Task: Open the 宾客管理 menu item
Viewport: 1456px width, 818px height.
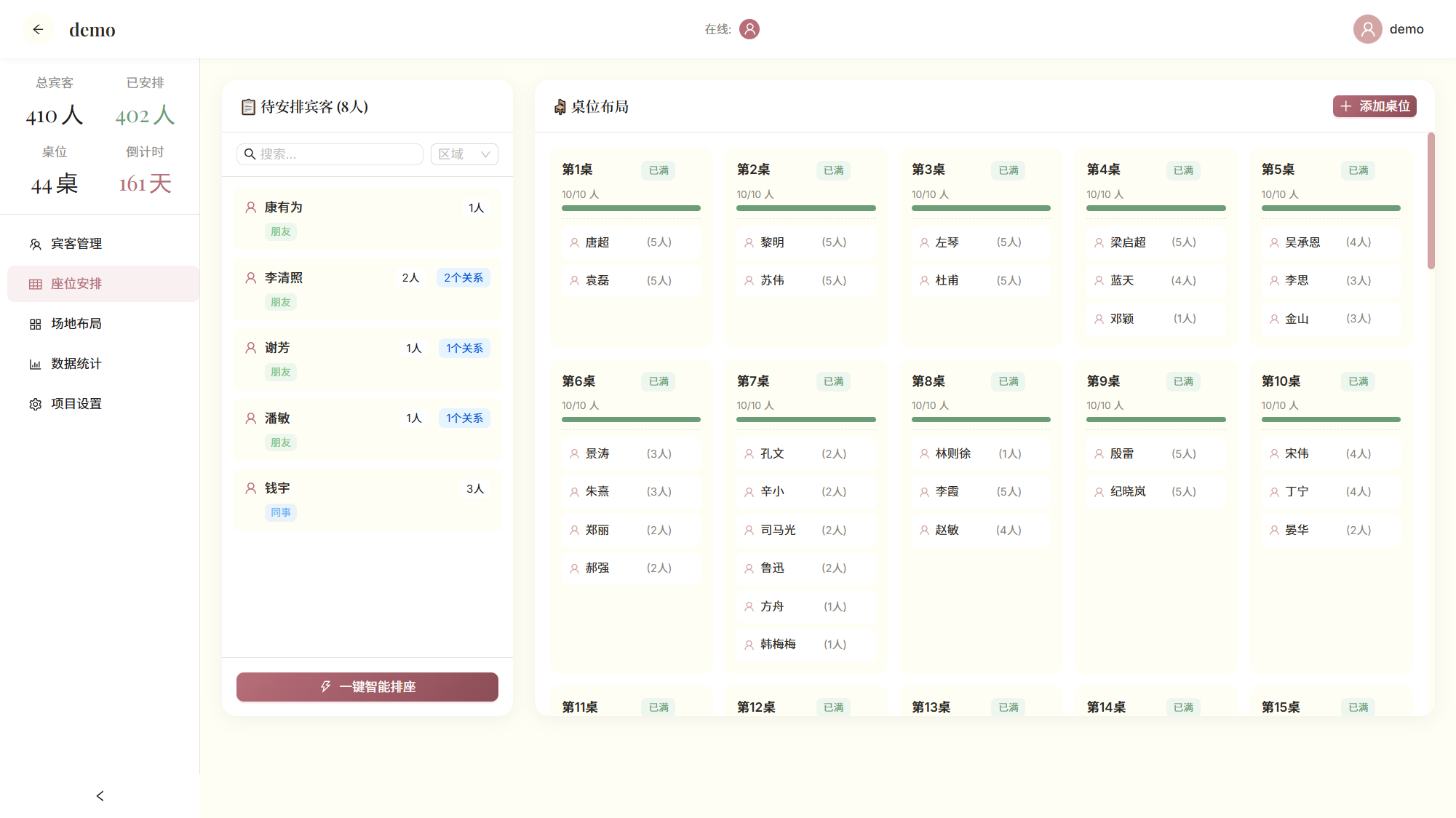Action: pyautogui.click(x=103, y=244)
